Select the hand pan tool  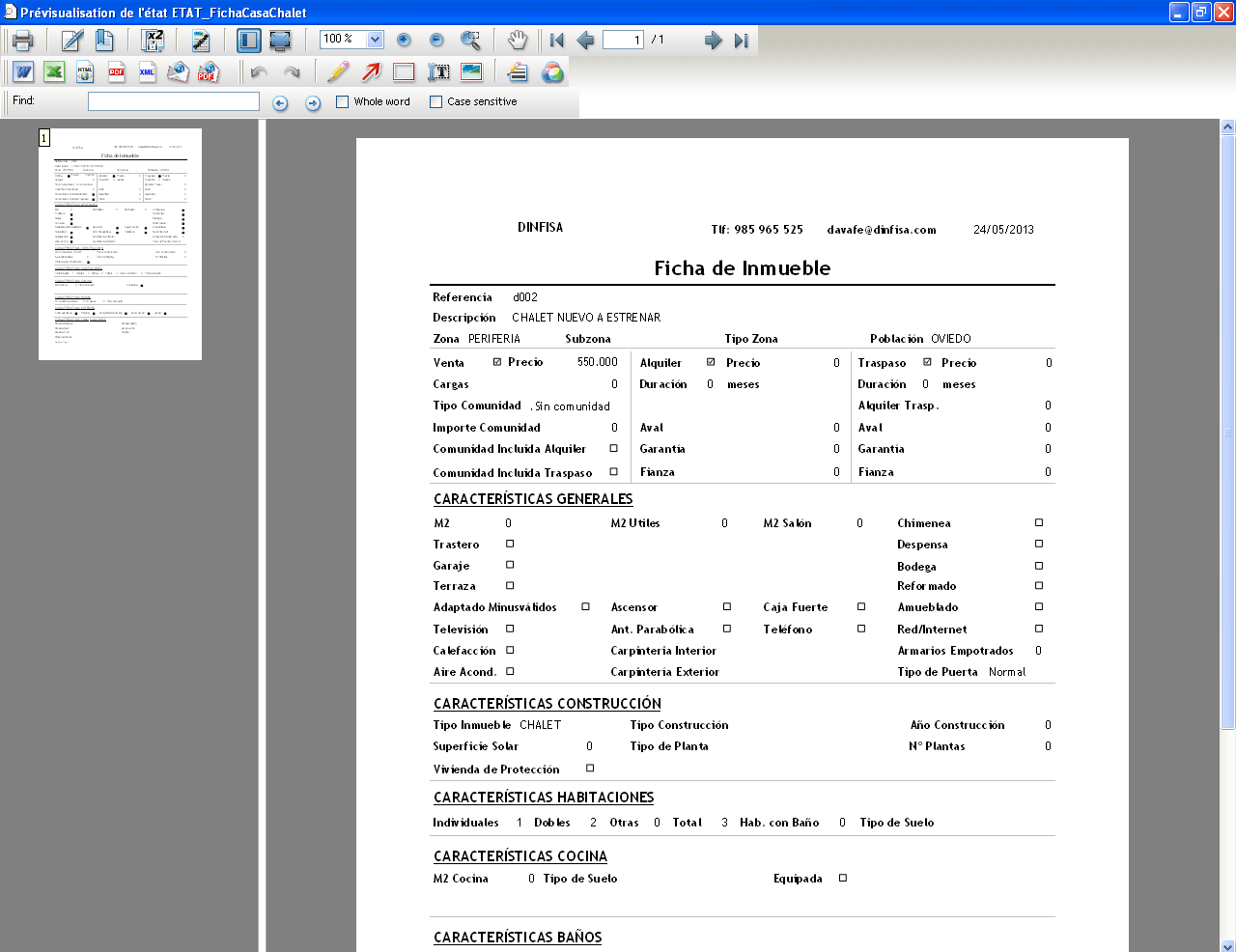coord(518,41)
